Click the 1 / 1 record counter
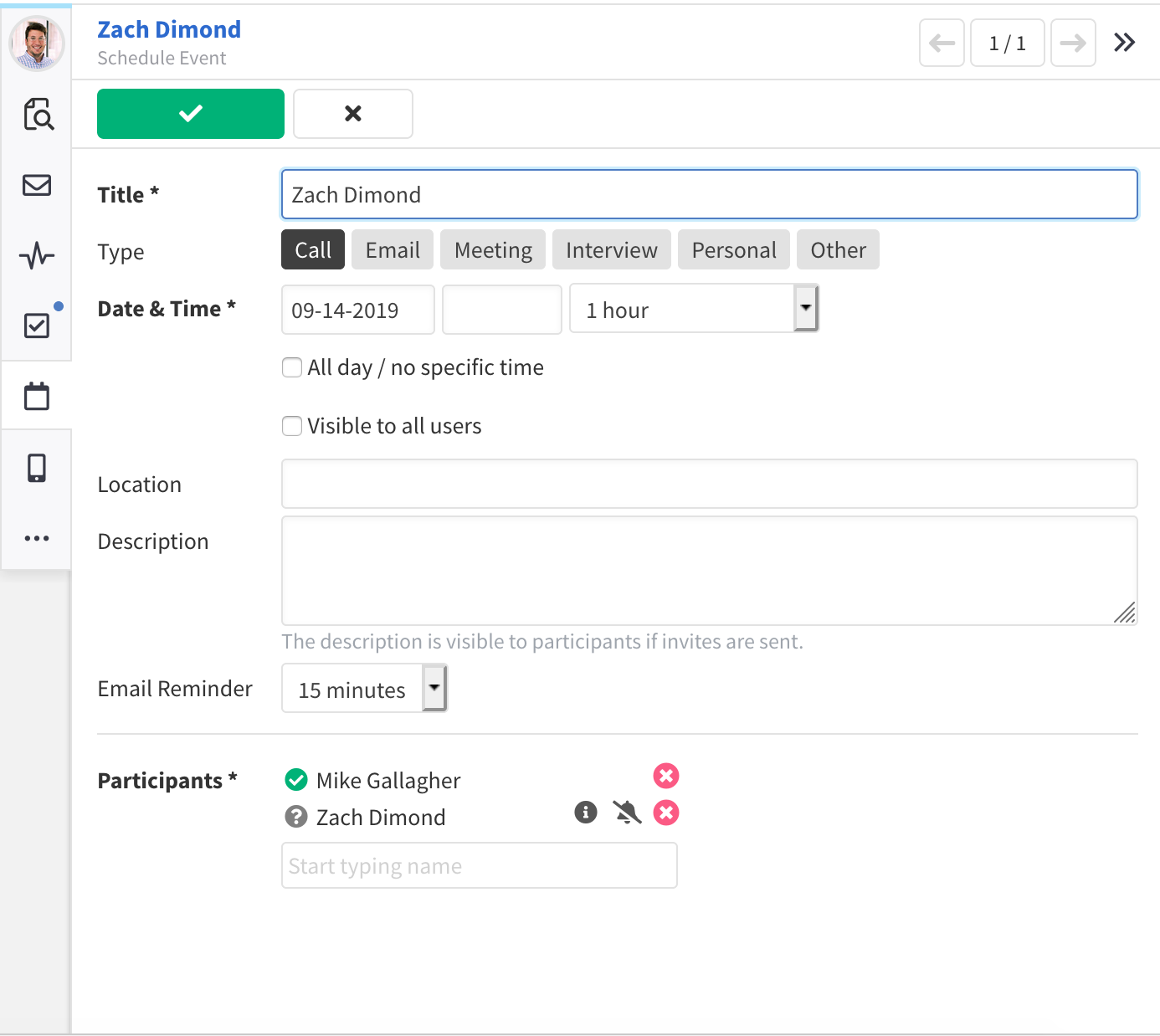 pyautogui.click(x=1008, y=43)
